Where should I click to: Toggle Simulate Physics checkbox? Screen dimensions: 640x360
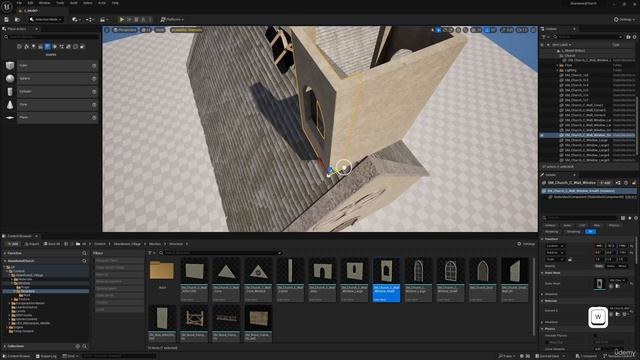596,336
